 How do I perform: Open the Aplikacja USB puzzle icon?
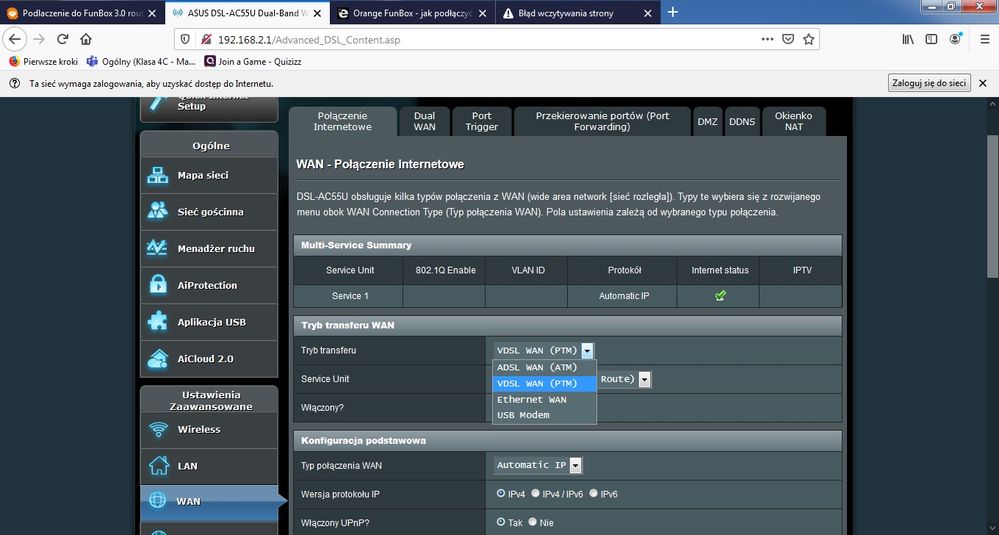pyautogui.click(x=157, y=322)
